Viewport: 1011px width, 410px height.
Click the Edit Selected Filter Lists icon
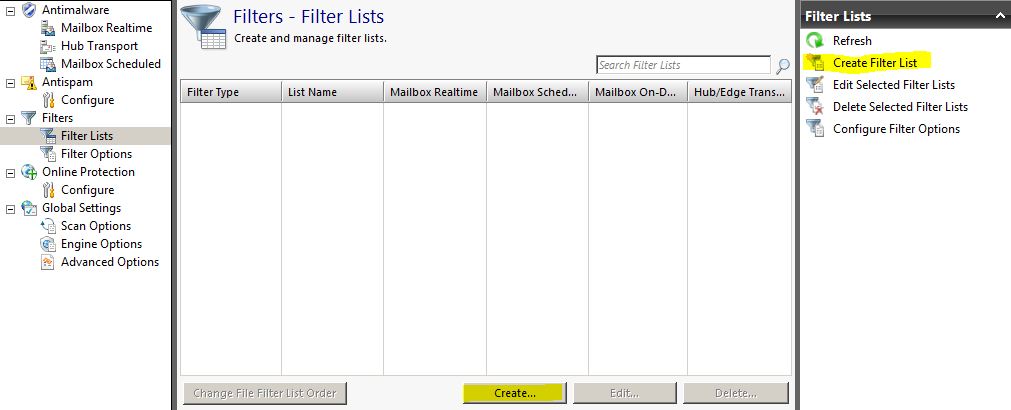[815, 85]
